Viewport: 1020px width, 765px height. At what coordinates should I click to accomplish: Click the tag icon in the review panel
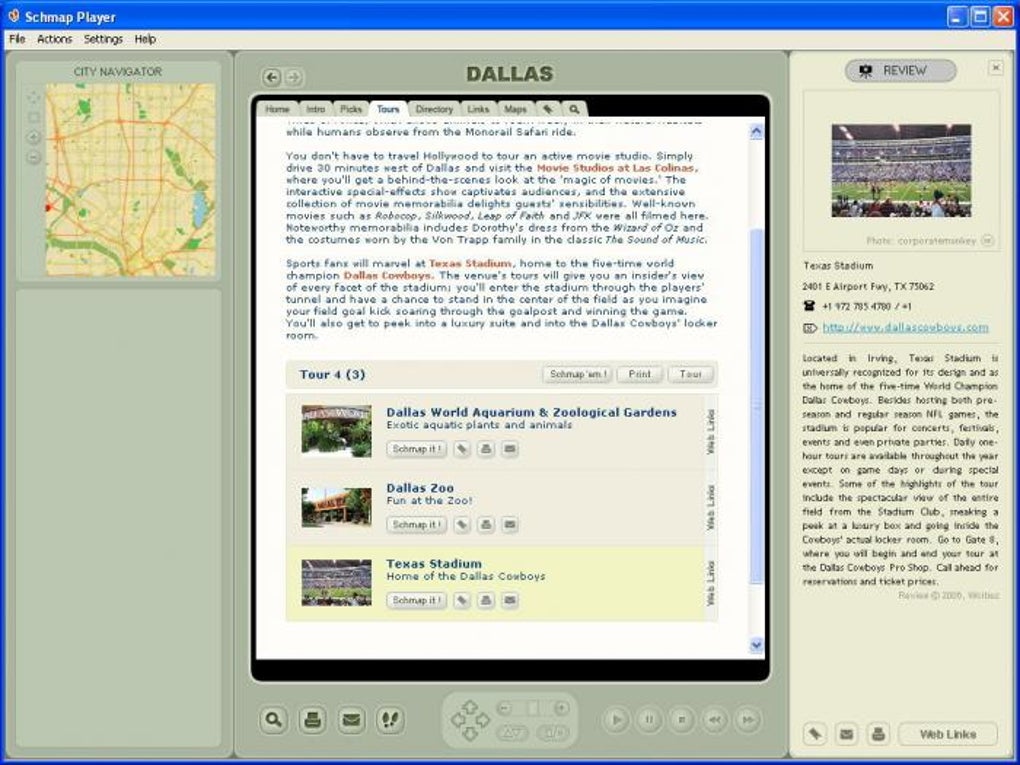click(x=814, y=734)
